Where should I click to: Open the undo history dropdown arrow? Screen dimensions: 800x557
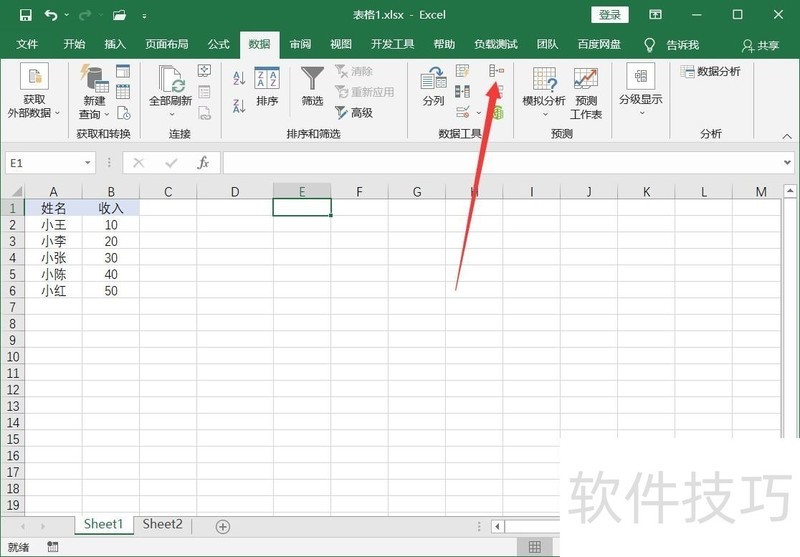(67, 15)
